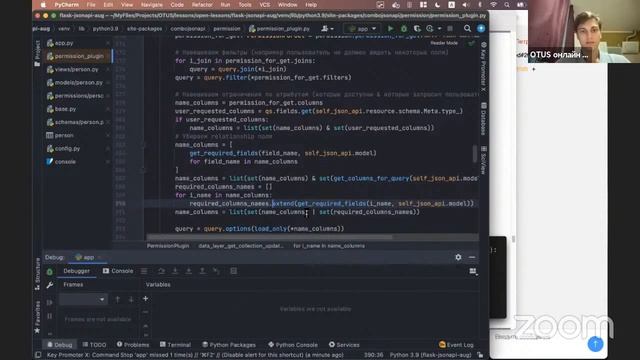Click the green Run button in toolbar
Viewport: 640px width, 360px height.
point(390,29)
